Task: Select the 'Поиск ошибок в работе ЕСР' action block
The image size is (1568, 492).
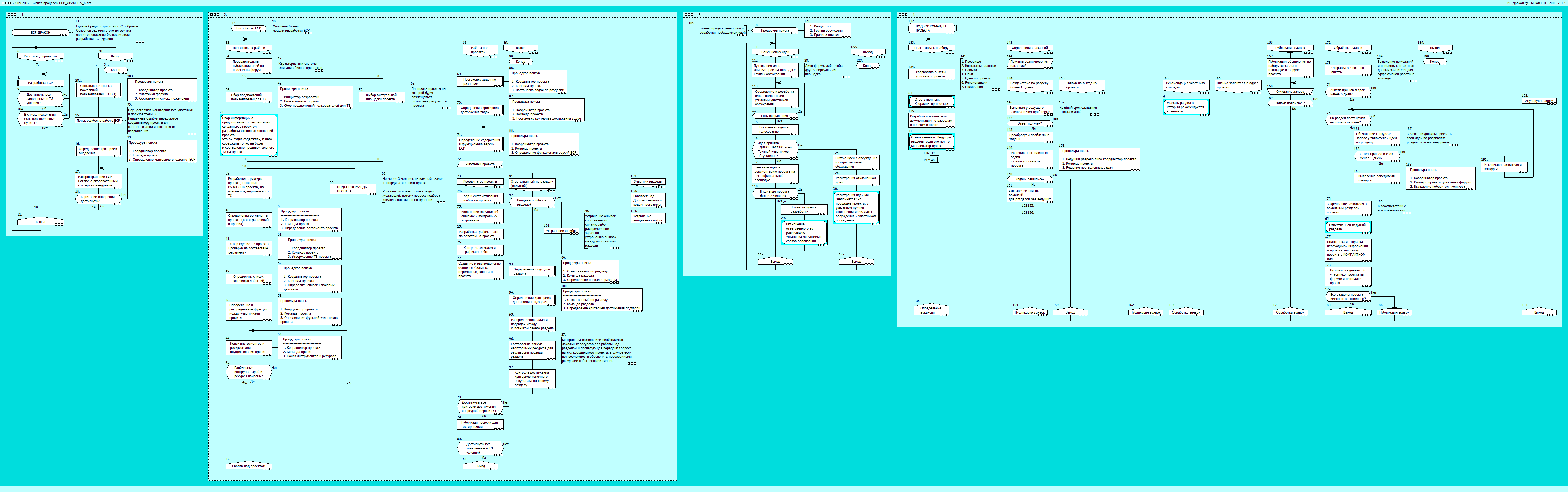Action: [99, 121]
